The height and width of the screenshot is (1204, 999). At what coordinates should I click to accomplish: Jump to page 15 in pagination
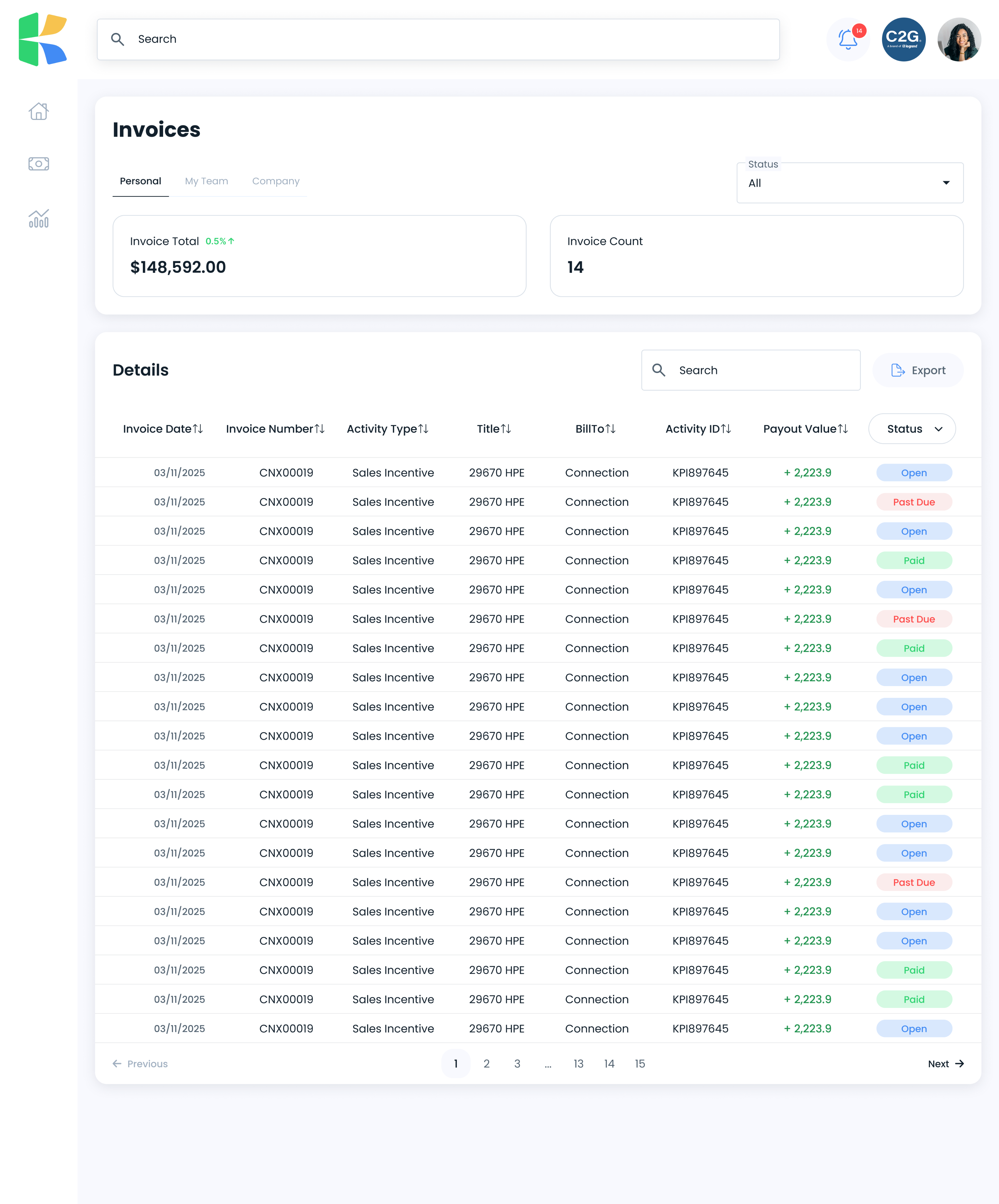pyautogui.click(x=640, y=1063)
